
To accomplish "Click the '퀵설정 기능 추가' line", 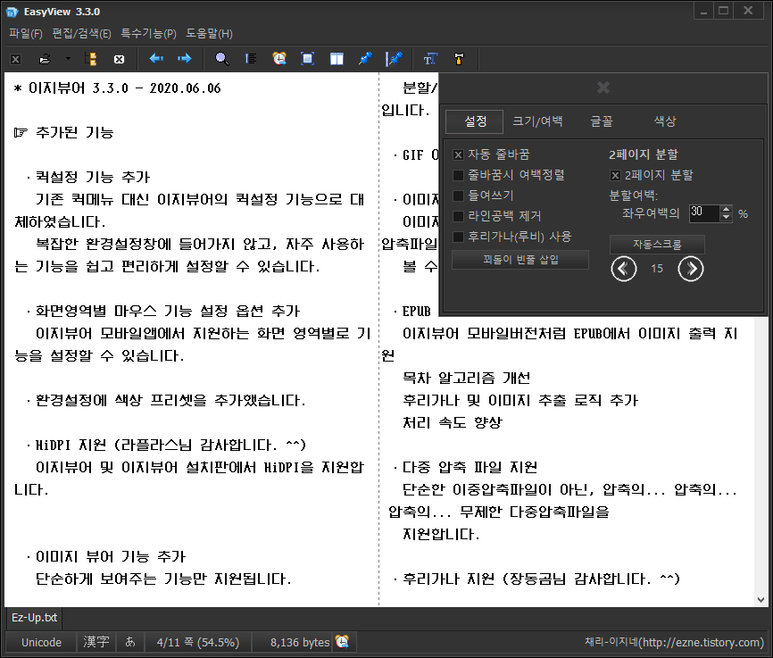I will [92, 177].
